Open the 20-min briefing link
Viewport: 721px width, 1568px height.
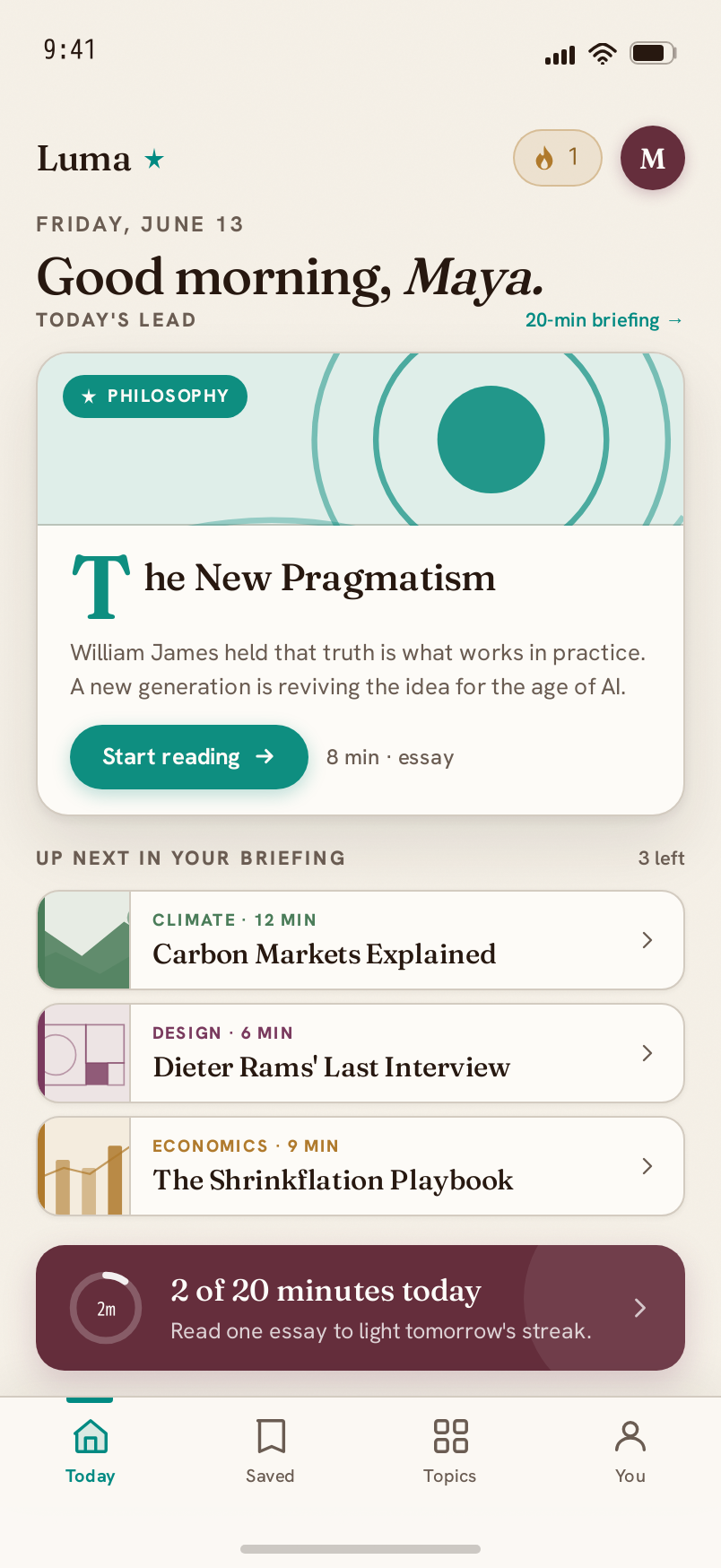(604, 320)
